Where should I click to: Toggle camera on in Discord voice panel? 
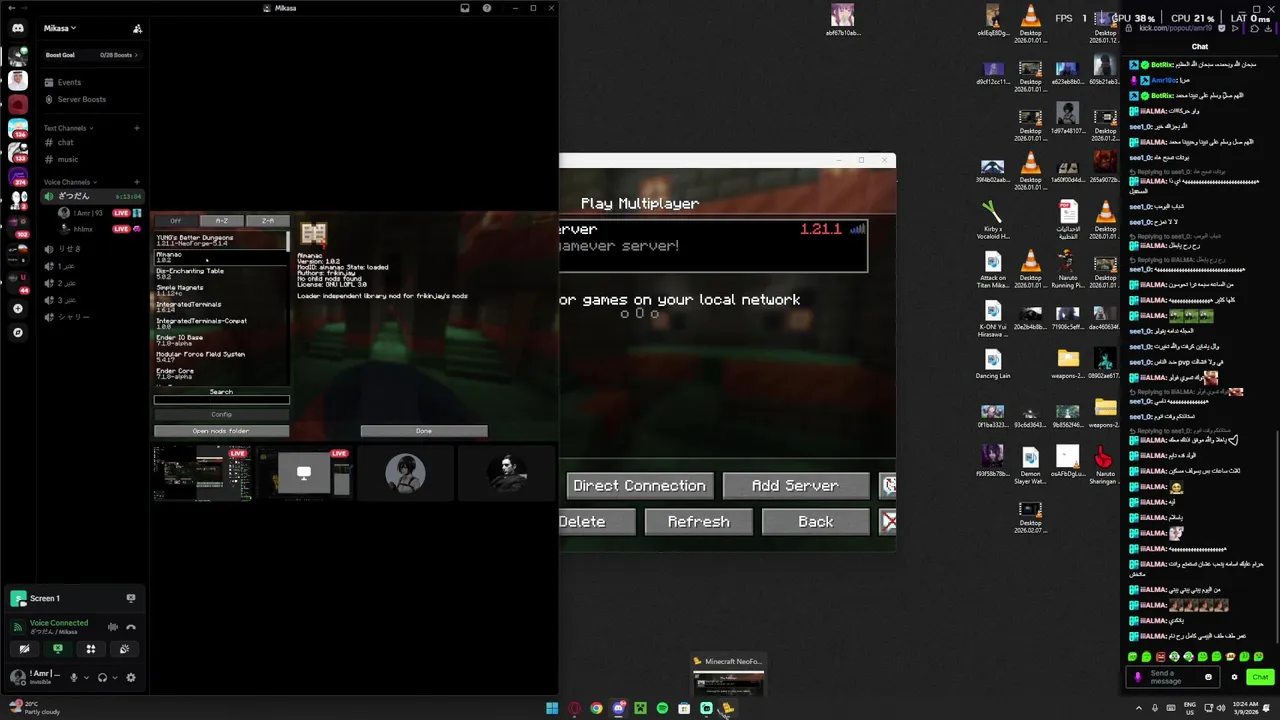coord(24,649)
